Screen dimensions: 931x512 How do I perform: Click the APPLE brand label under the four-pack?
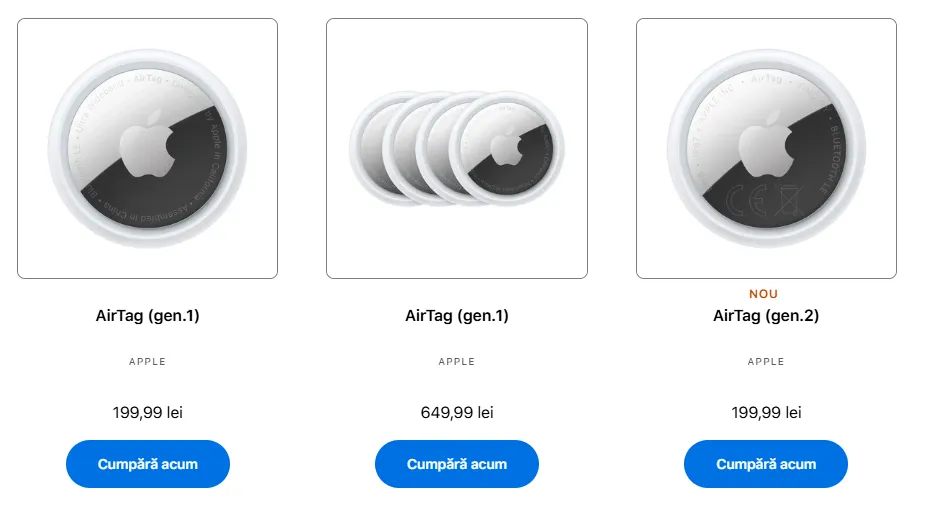coord(457,362)
